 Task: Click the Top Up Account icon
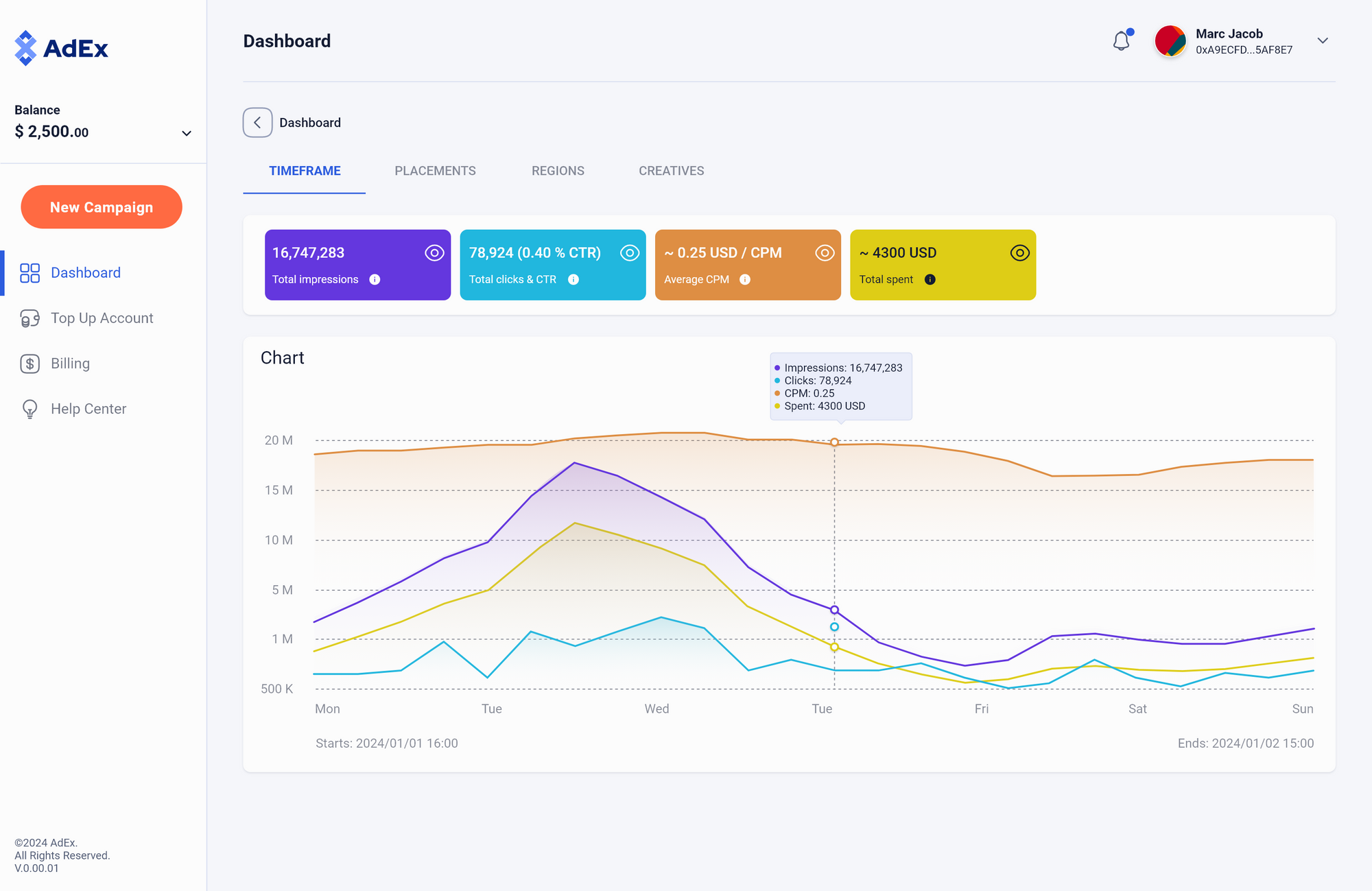click(x=29, y=318)
